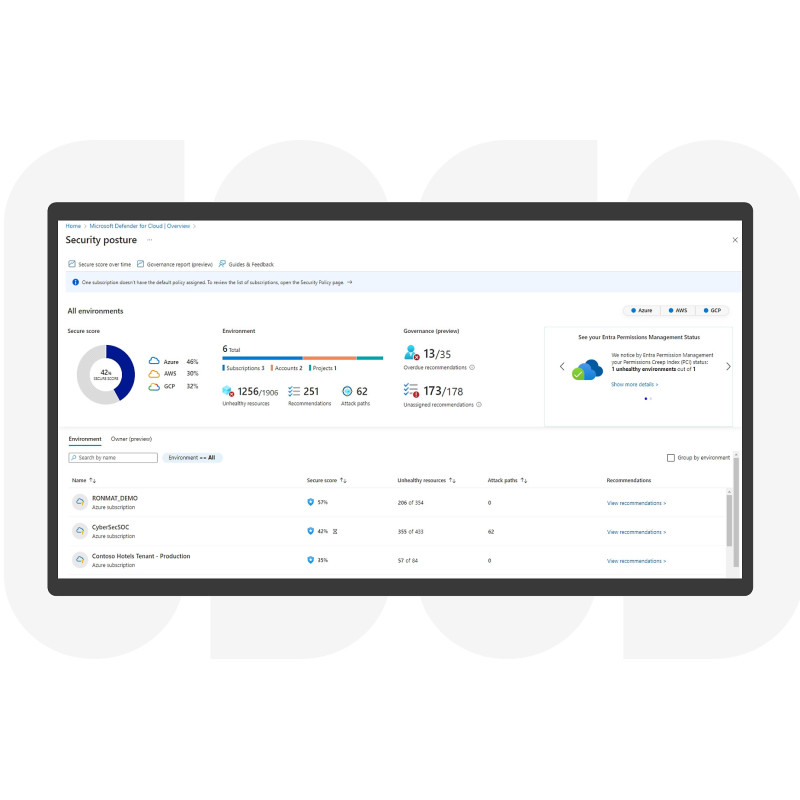Open the Guides & Feedback icon
800x800 pixels.
pyautogui.click(x=222, y=264)
